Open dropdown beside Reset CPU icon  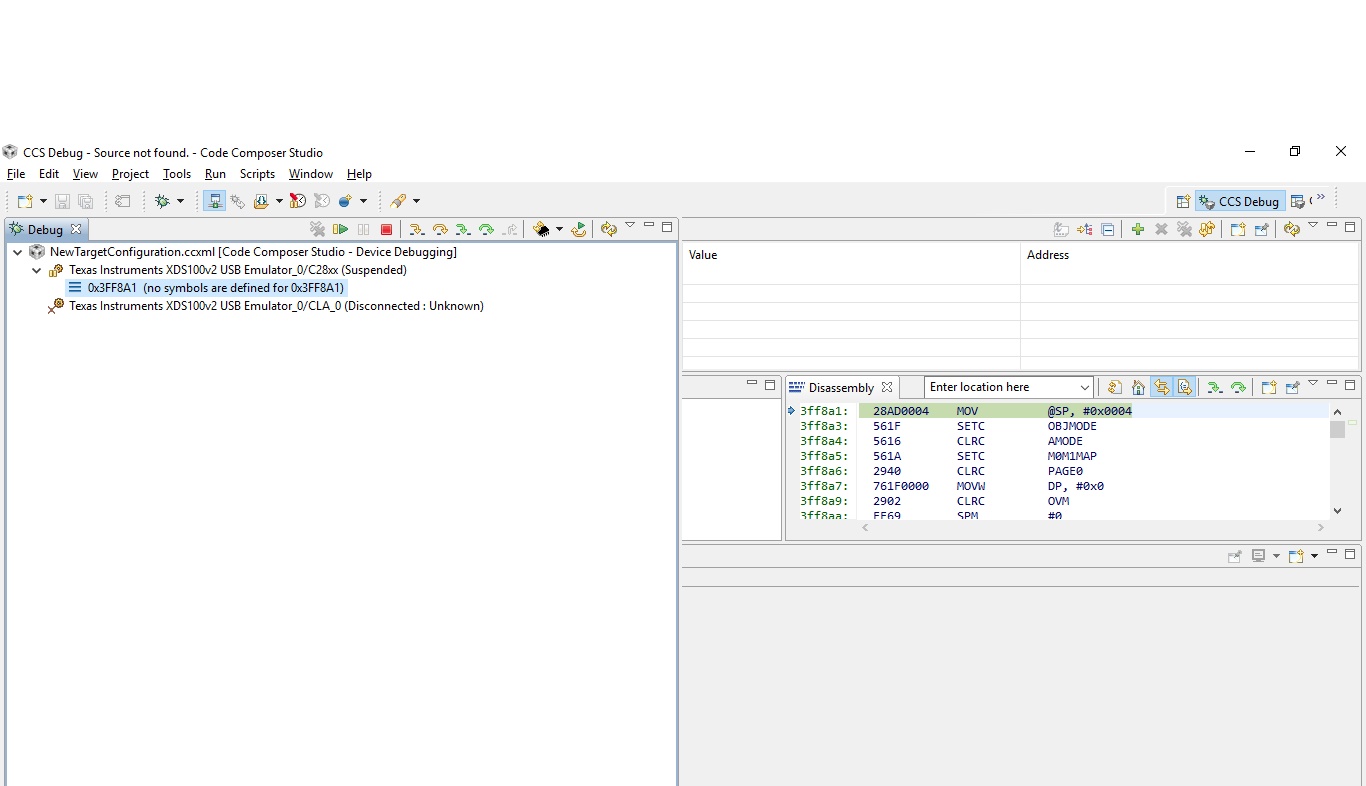point(559,229)
